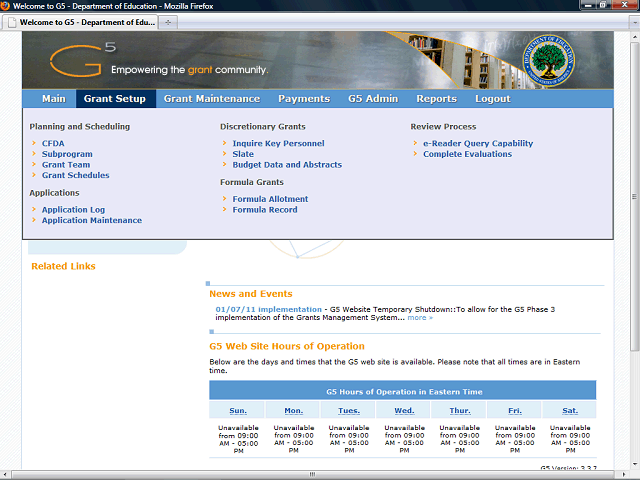Open the Subprogram link
The image size is (640, 480).
point(67,154)
